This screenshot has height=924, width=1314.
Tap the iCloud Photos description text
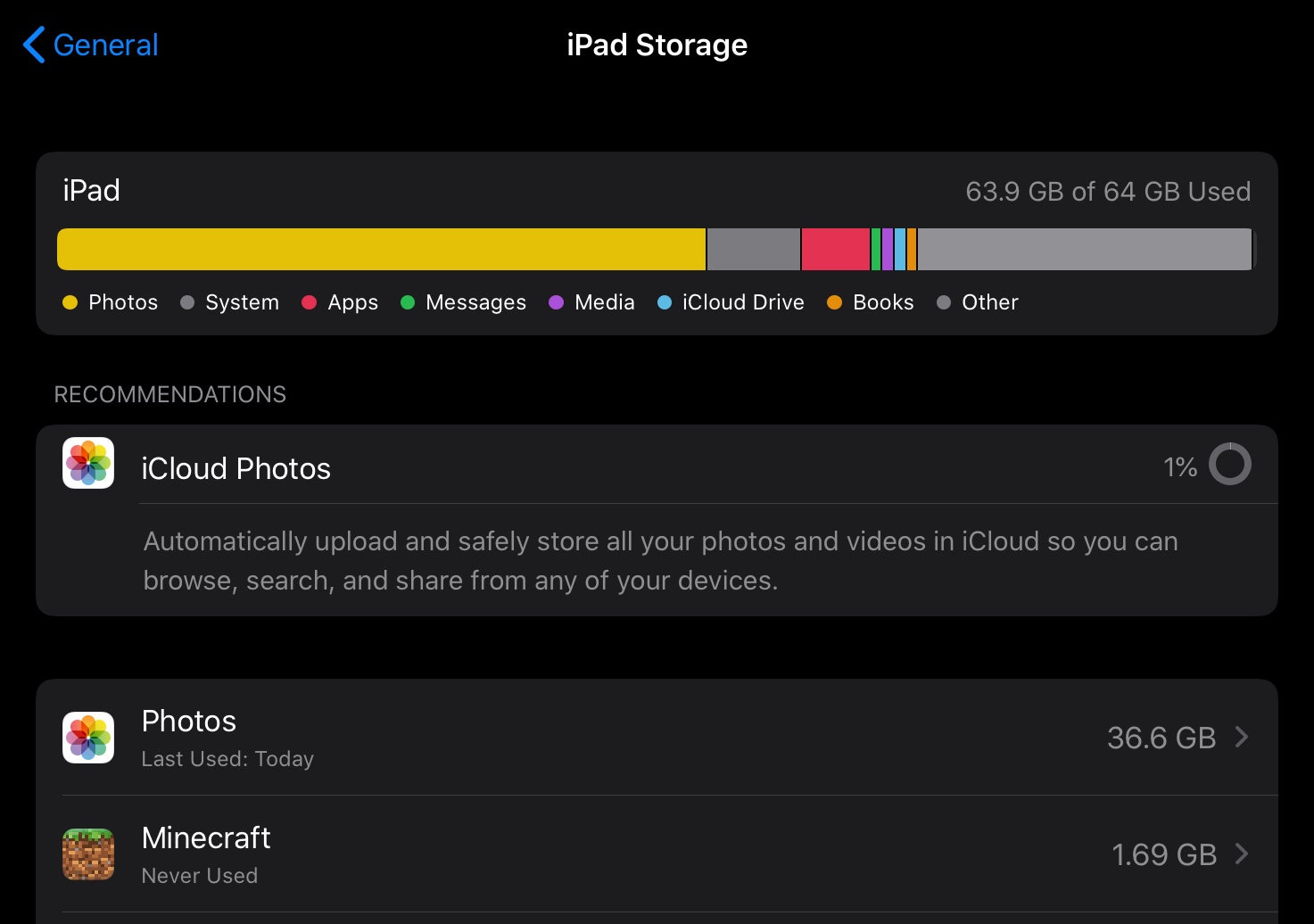(660, 561)
